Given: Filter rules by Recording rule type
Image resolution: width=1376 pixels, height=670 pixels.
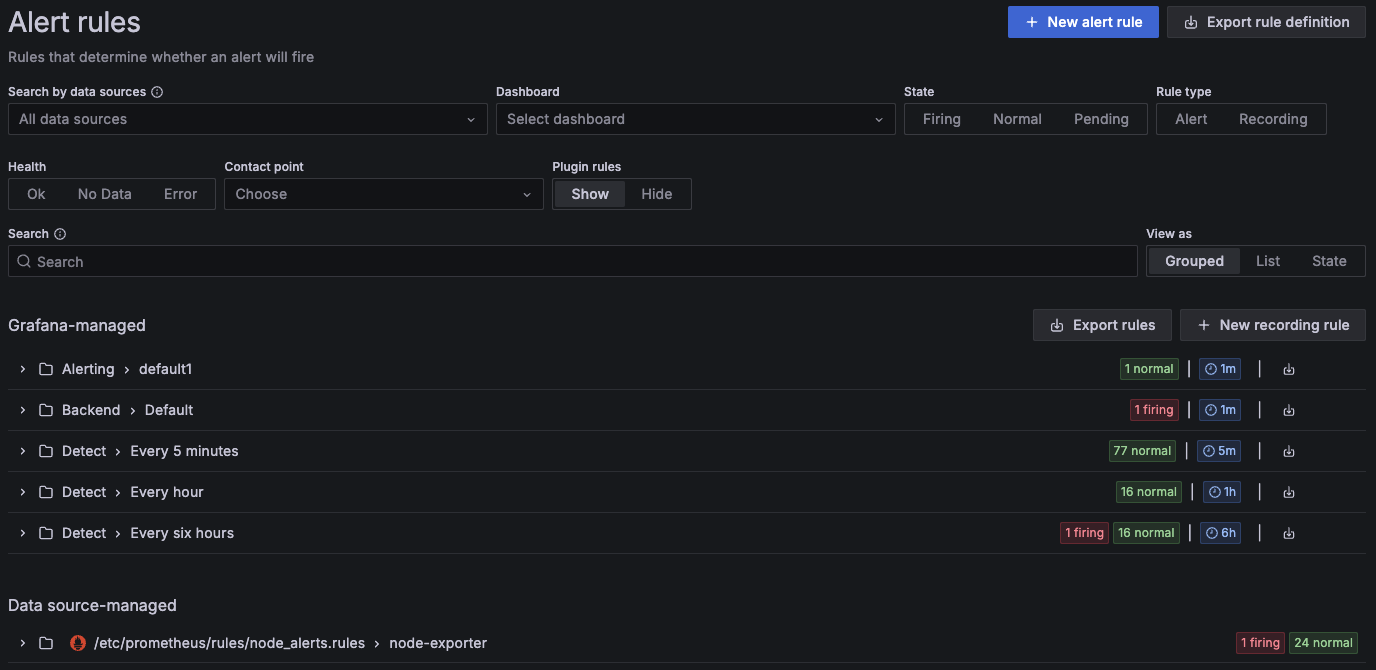Looking at the screenshot, I should tap(1273, 118).
